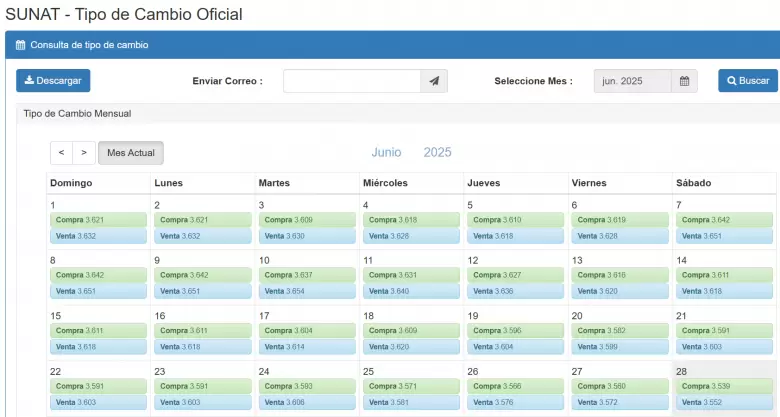
Task: Click the Buscar search button
Action: tap(748, 81)
